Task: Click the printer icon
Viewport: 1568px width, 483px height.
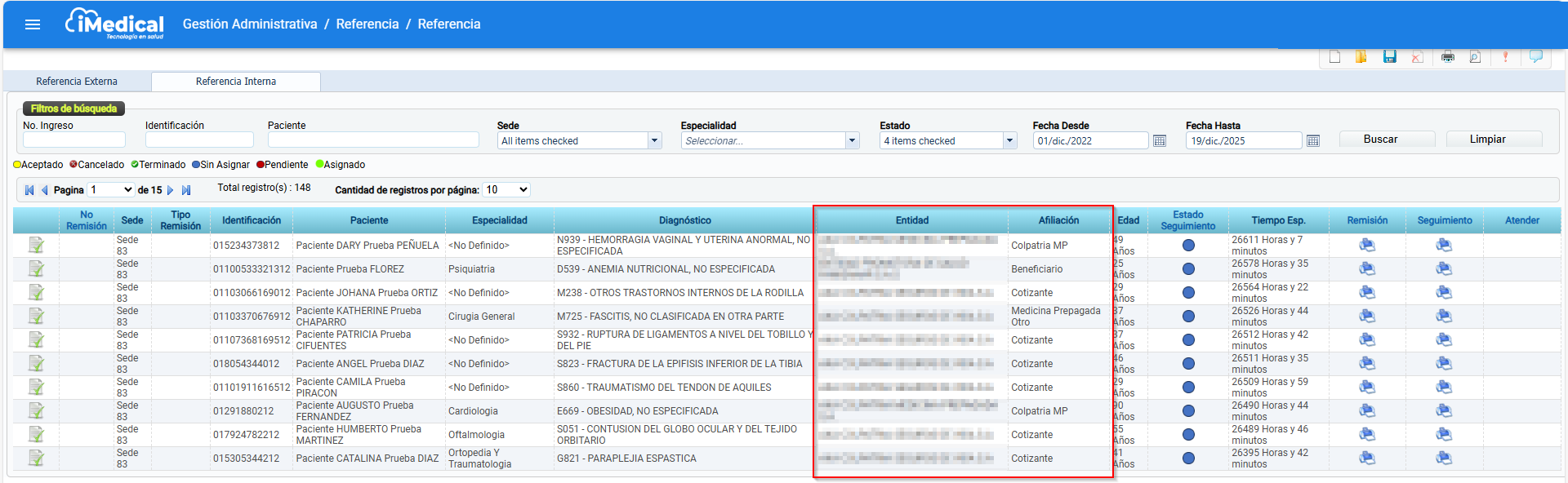Action: tap(1448, 56)
